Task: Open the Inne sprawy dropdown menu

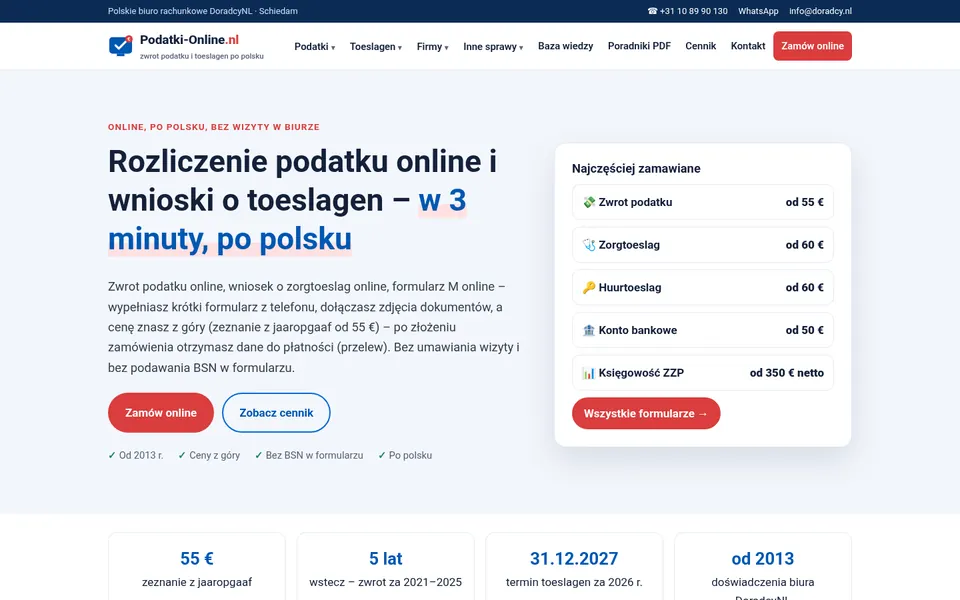Action: tap(493, 47)
